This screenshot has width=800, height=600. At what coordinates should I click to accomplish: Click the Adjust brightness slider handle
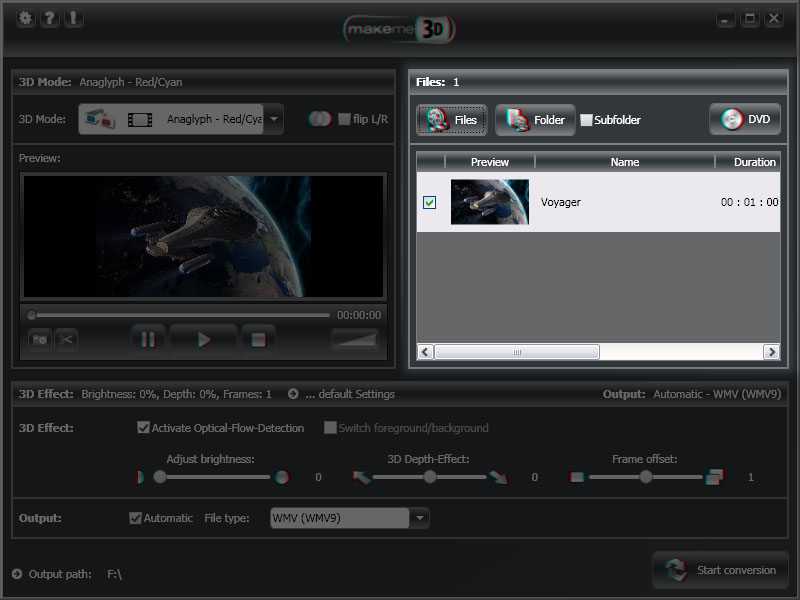160,477
